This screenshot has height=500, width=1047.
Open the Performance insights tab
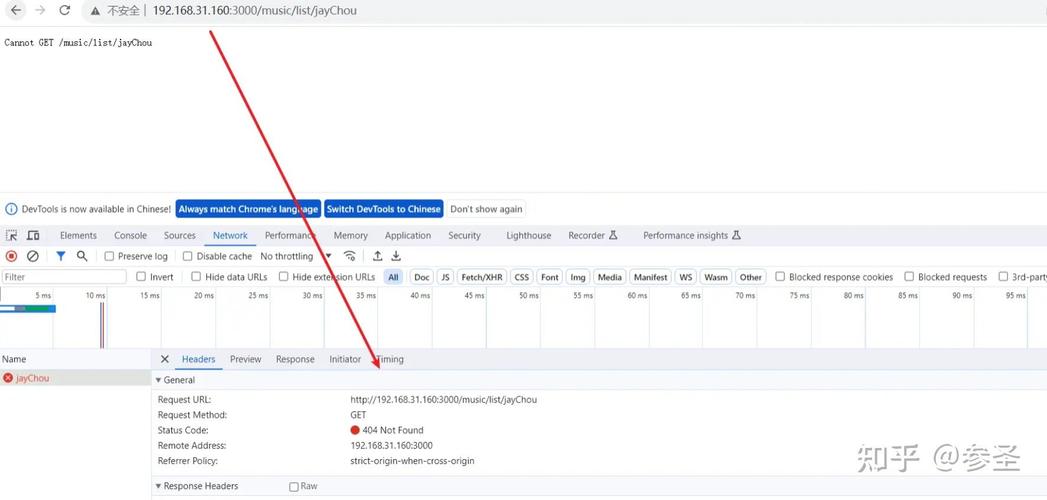pos(692,236)
